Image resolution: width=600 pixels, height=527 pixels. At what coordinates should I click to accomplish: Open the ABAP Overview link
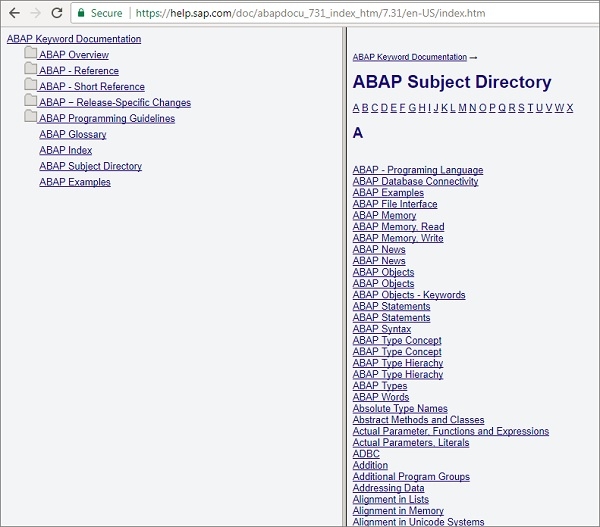click(x=74, y=55)
